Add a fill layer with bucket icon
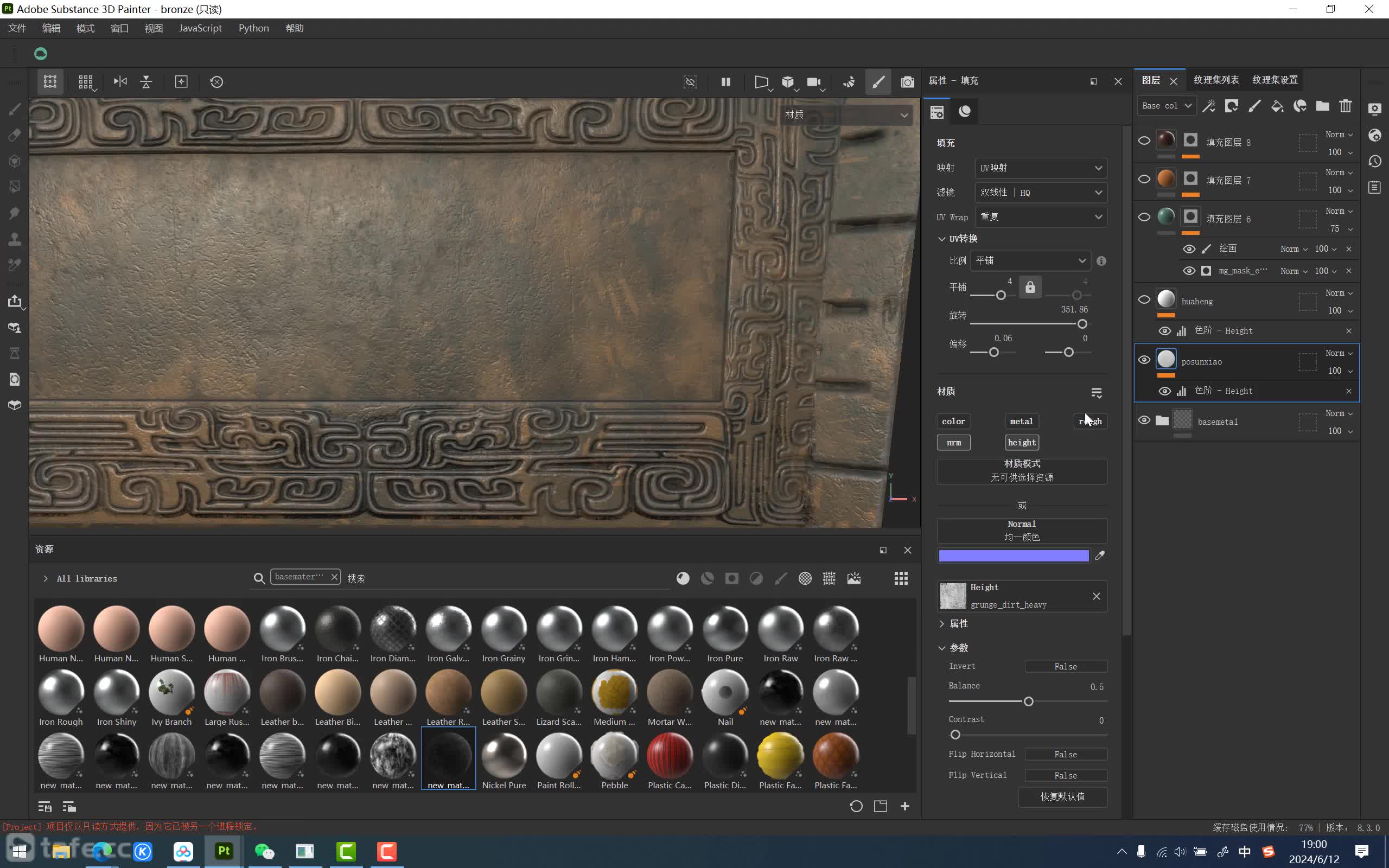Screen dimensions: 1389x868 tap(1277, 106)
